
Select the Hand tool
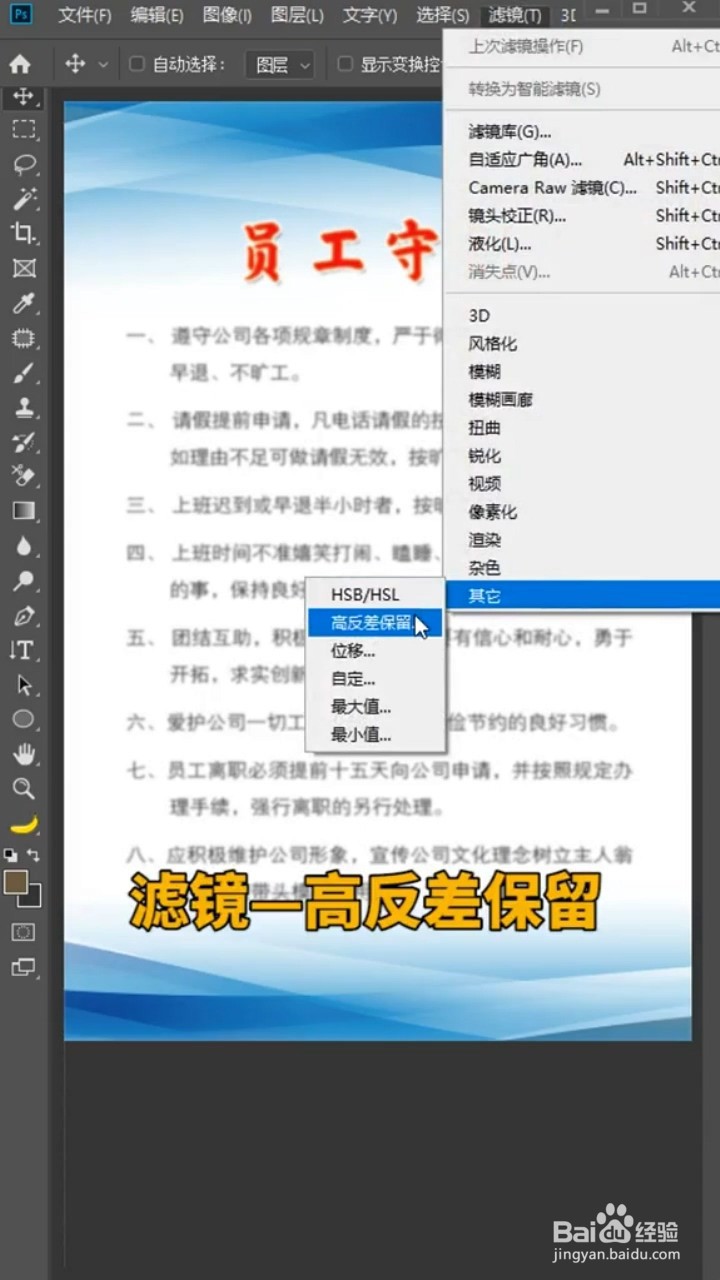(24, 754)
